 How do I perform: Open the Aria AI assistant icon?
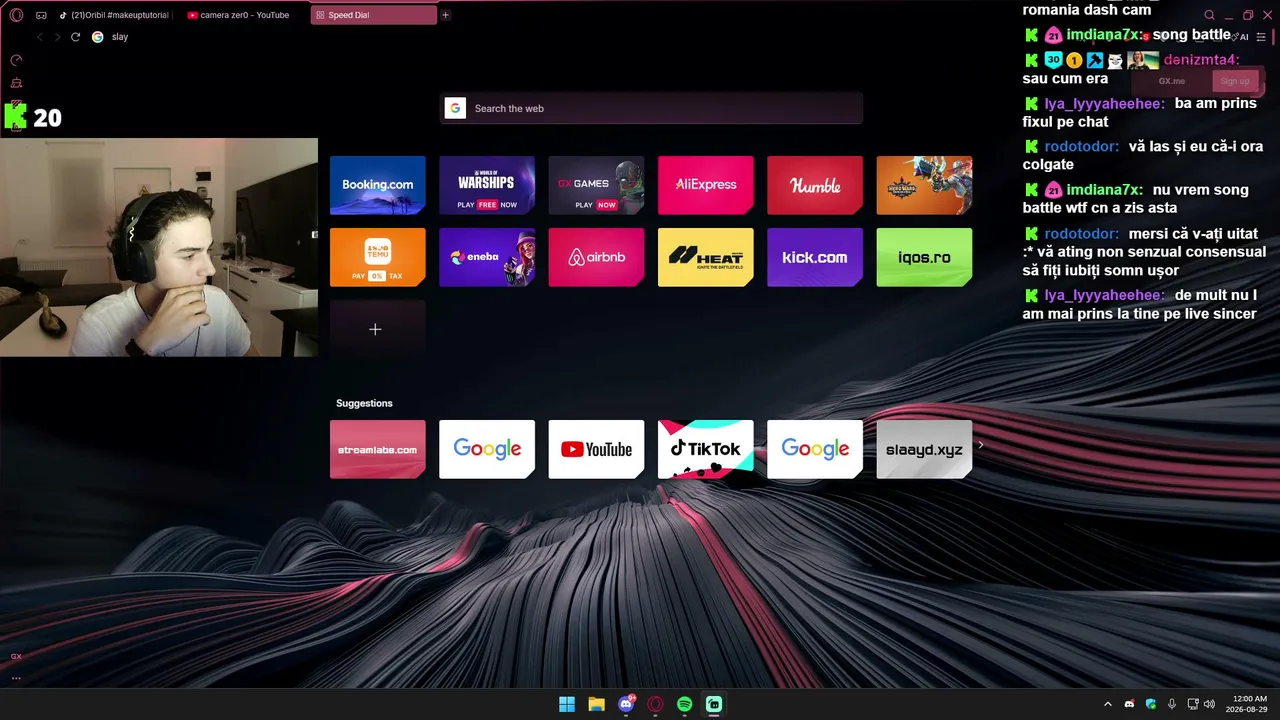[x=1241, y=37]
